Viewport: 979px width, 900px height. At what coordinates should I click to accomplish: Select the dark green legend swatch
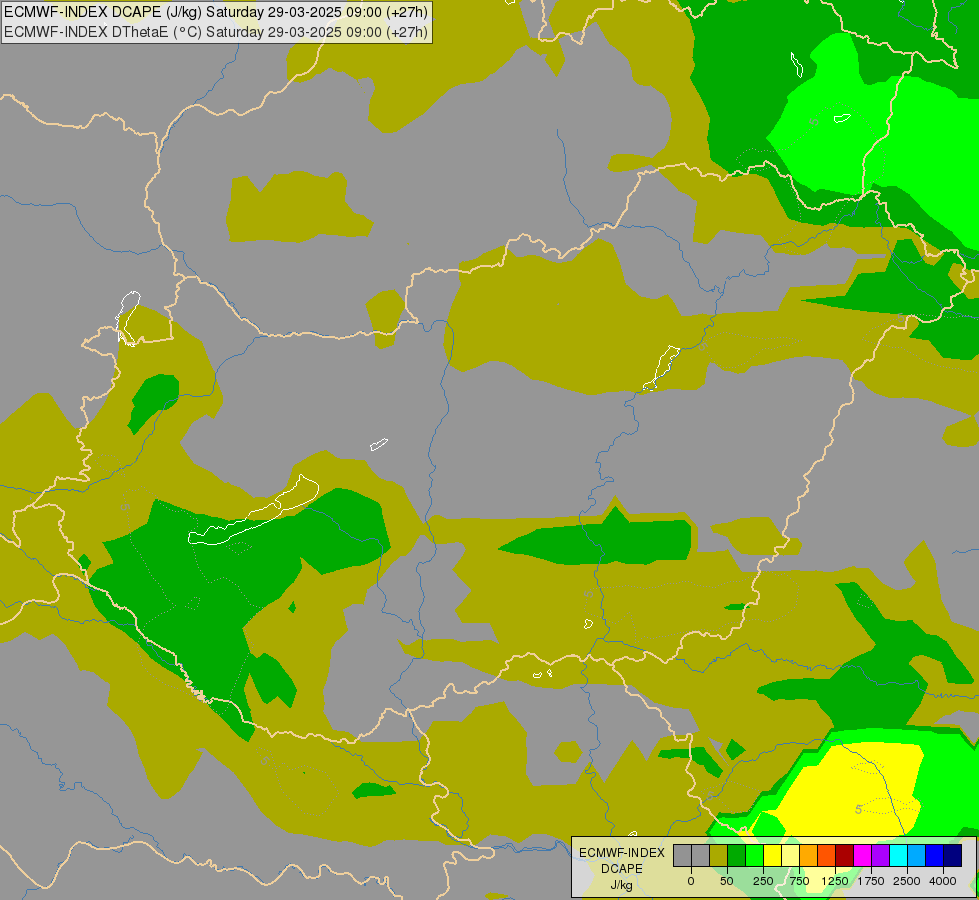pyautogui.click(x=736, y=855)
